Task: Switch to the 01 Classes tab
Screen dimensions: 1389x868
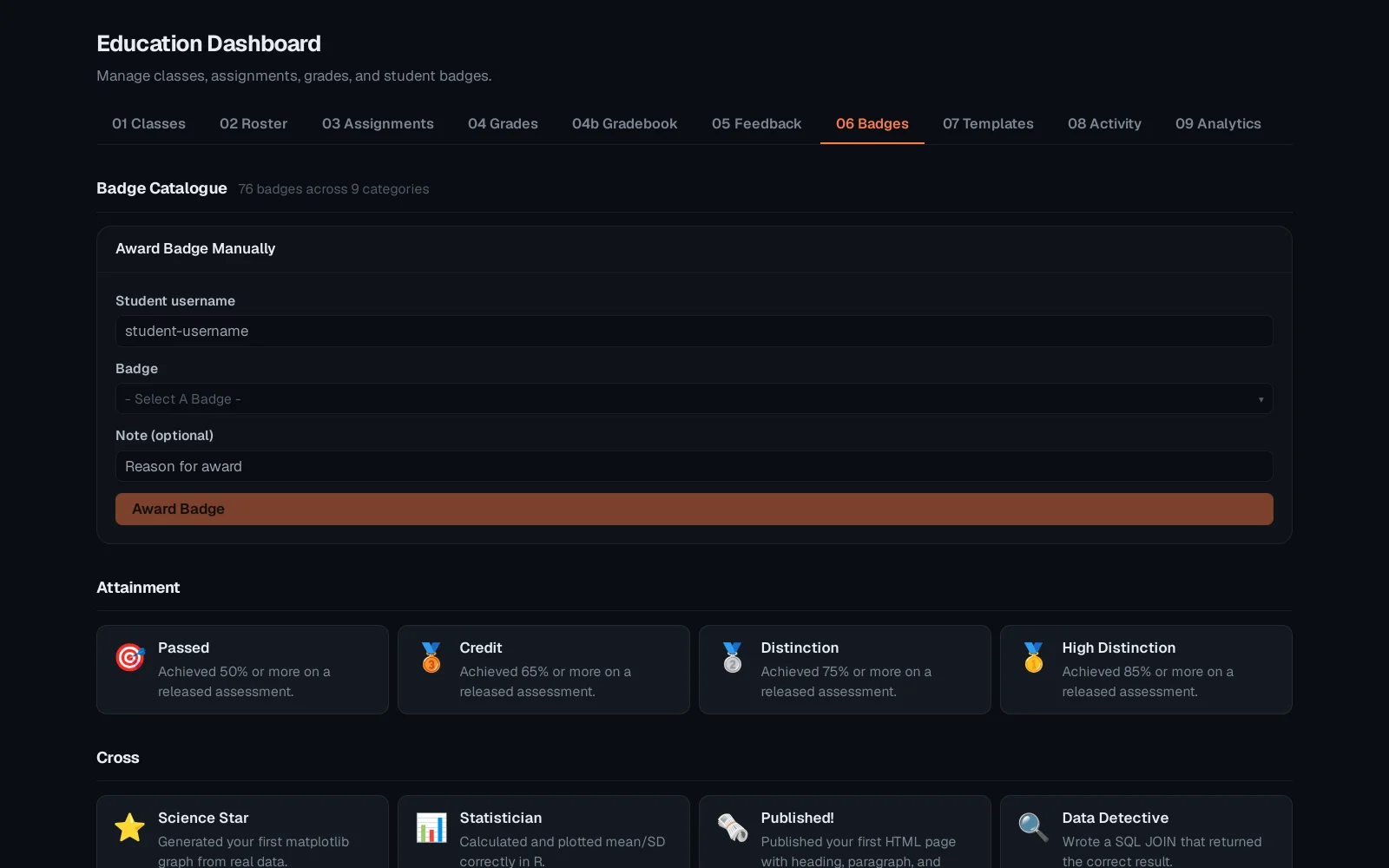Action: pos(148,123)
